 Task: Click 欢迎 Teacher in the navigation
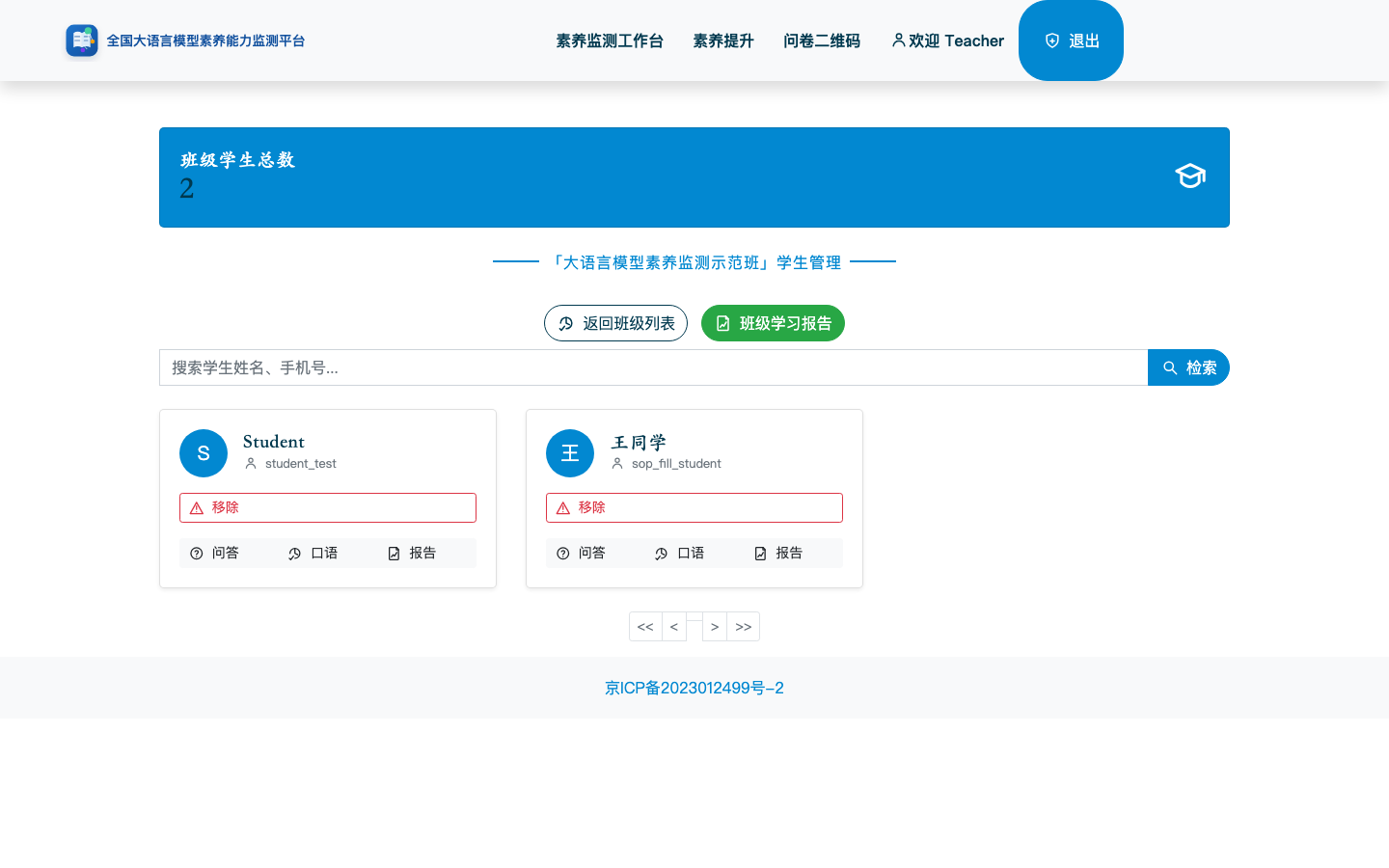point(947,41)
